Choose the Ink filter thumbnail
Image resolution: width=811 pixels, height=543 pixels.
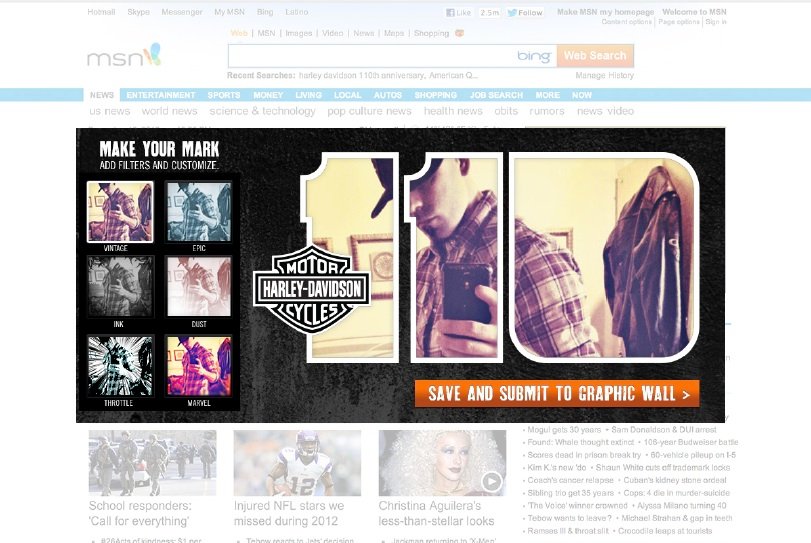tap(120, 286)
